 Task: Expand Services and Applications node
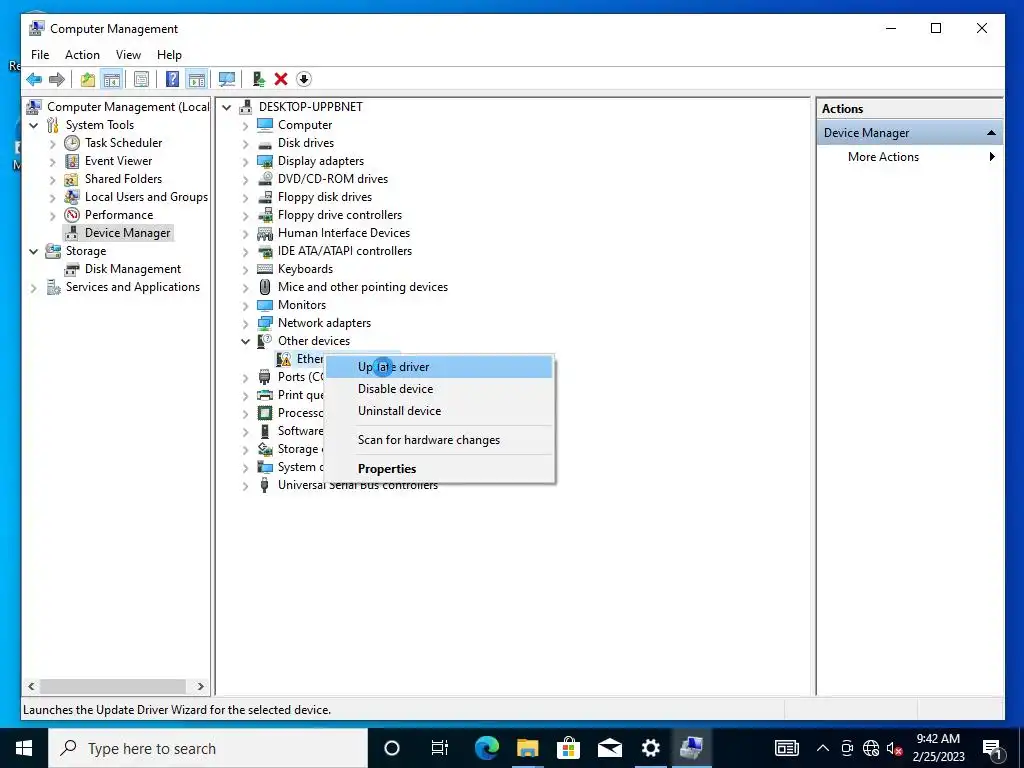tap(33, 288)
